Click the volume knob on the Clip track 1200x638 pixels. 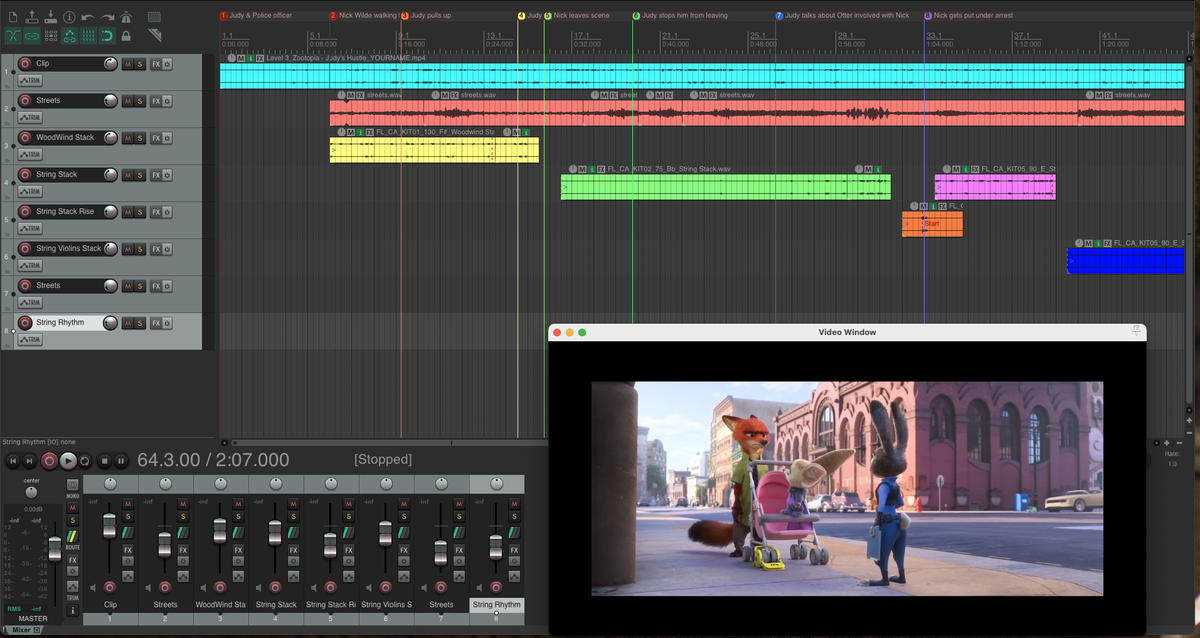[x=110, y=64]
